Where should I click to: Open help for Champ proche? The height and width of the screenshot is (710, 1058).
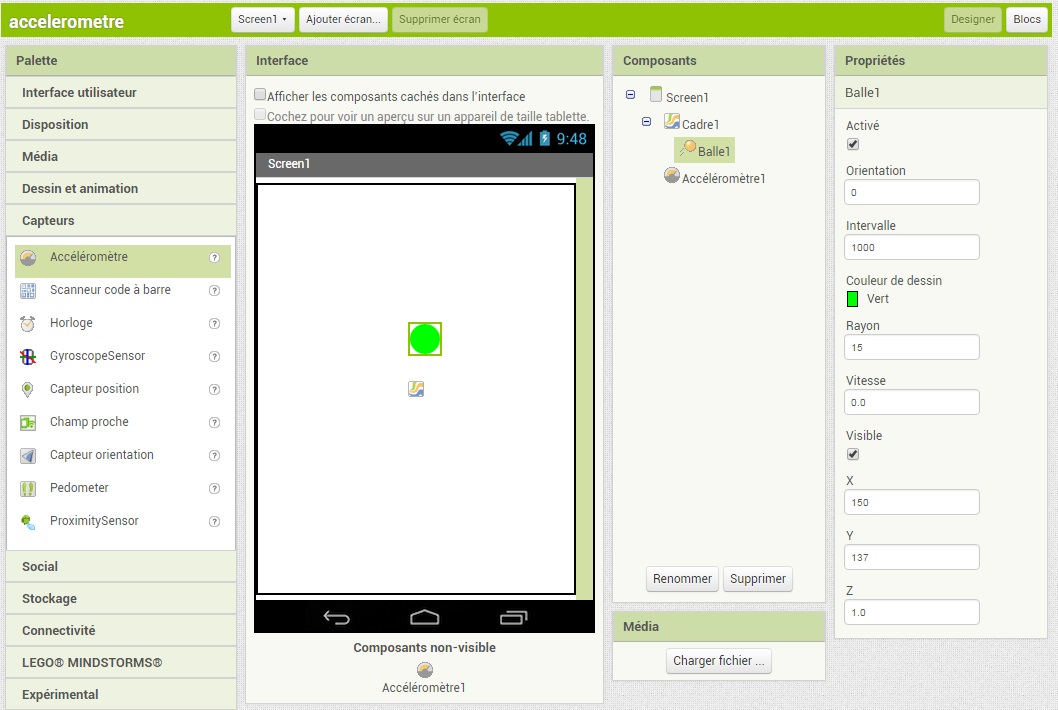point(215,422)
